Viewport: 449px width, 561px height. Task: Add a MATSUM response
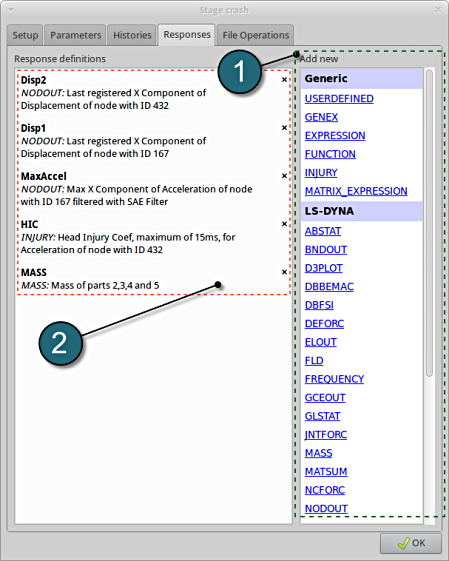(326, 472)
